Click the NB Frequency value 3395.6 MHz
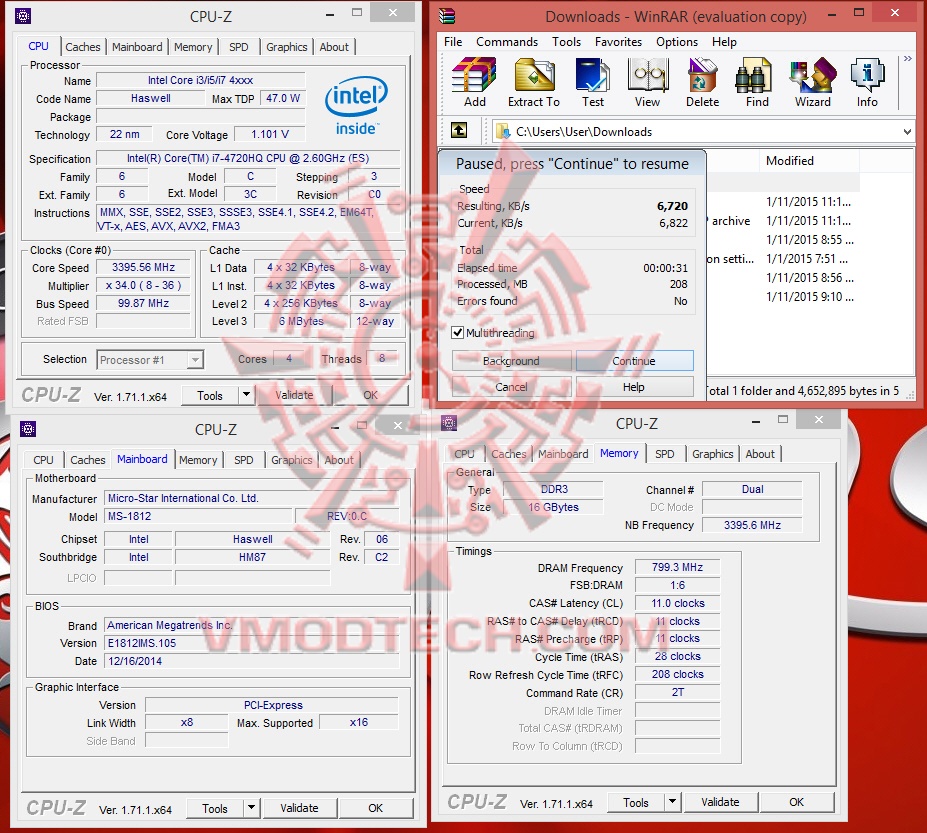The width and height of the screenshot is (927, 833). 752,525
